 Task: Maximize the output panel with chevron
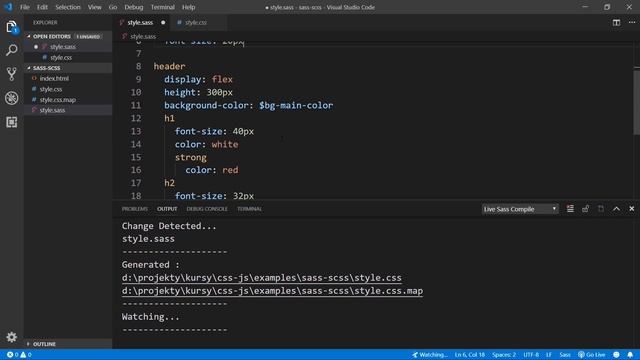tap(616, 209)
